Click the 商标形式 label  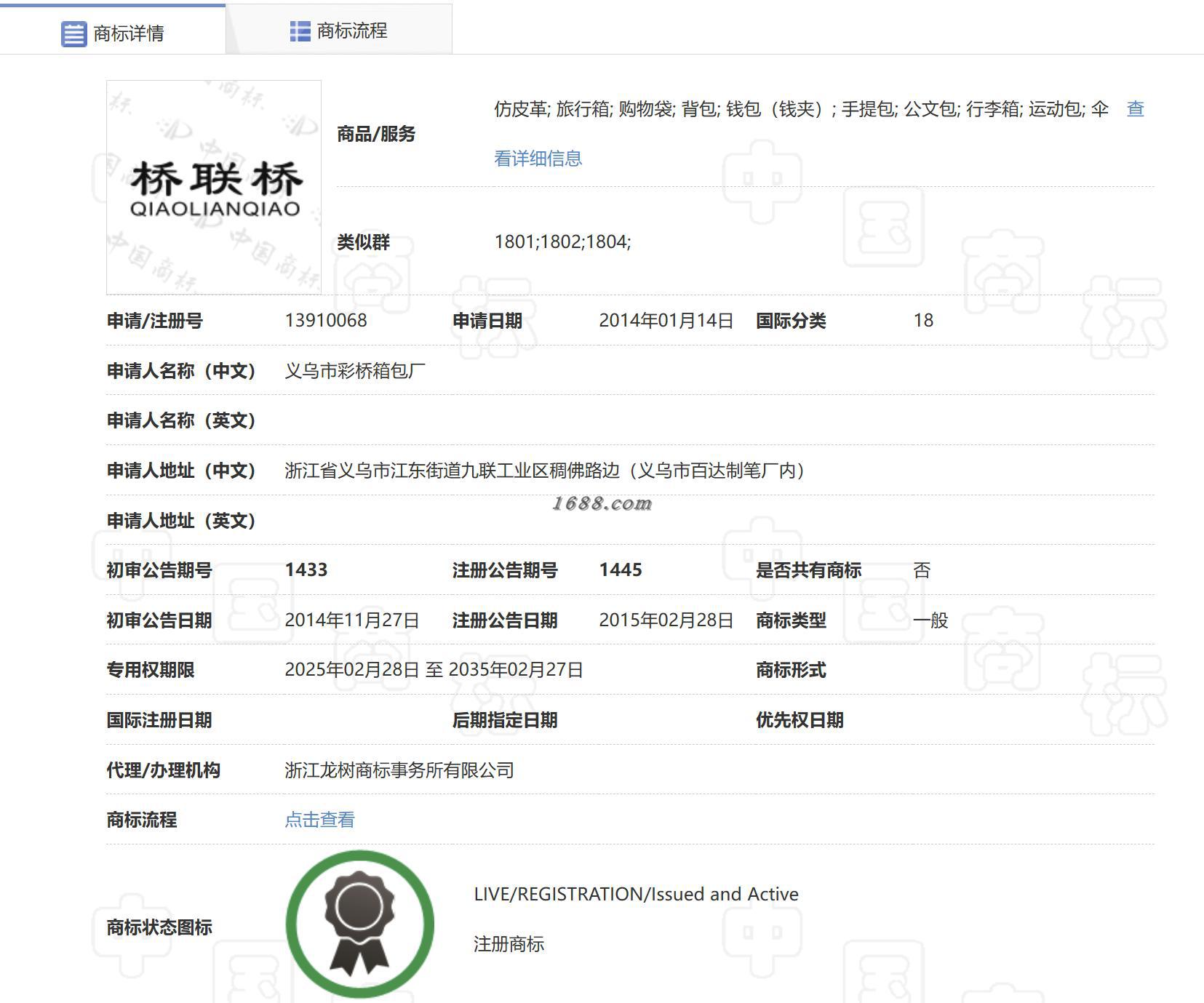pos(791,670)
